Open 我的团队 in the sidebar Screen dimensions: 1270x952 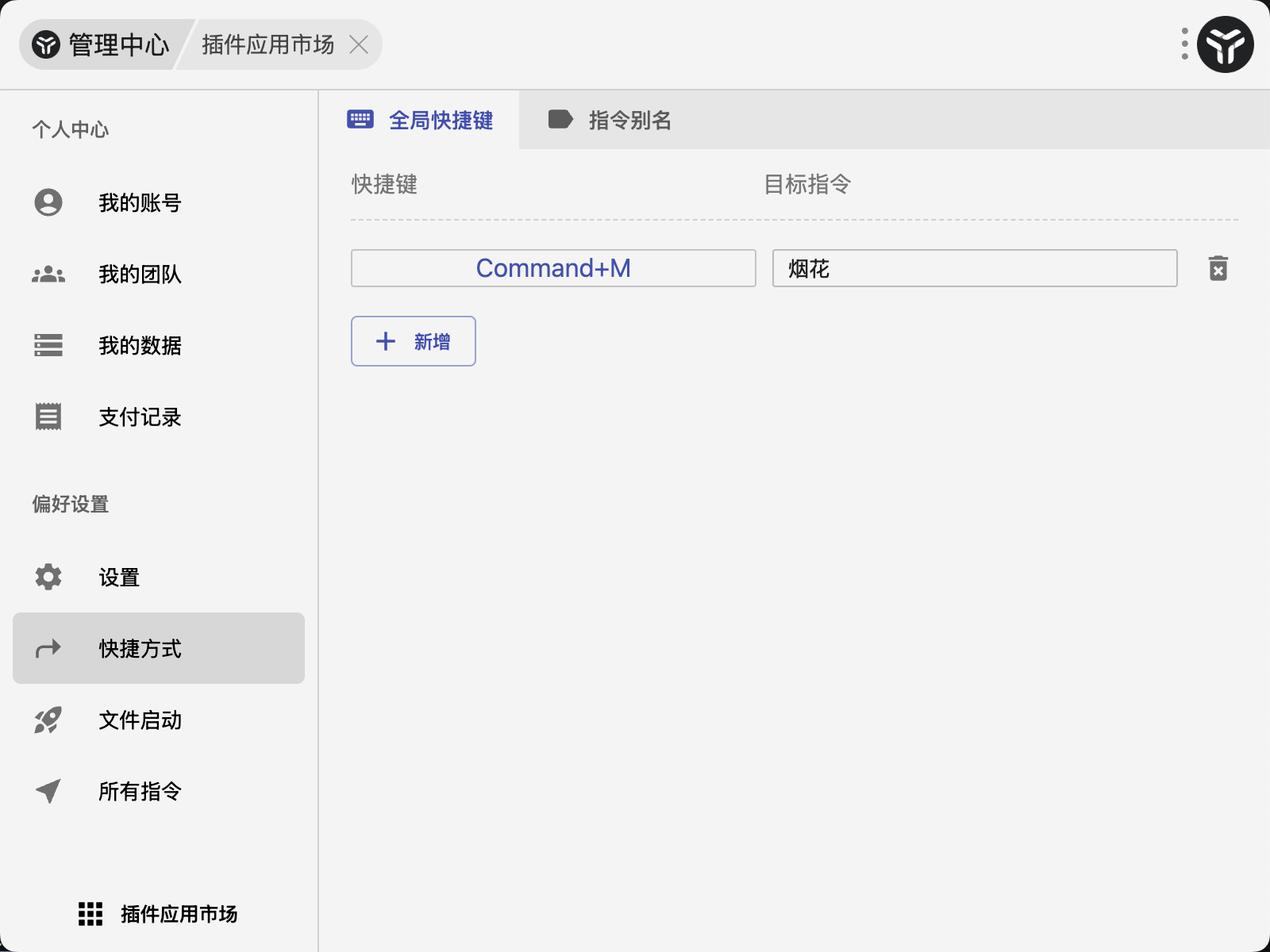[159, 274]
